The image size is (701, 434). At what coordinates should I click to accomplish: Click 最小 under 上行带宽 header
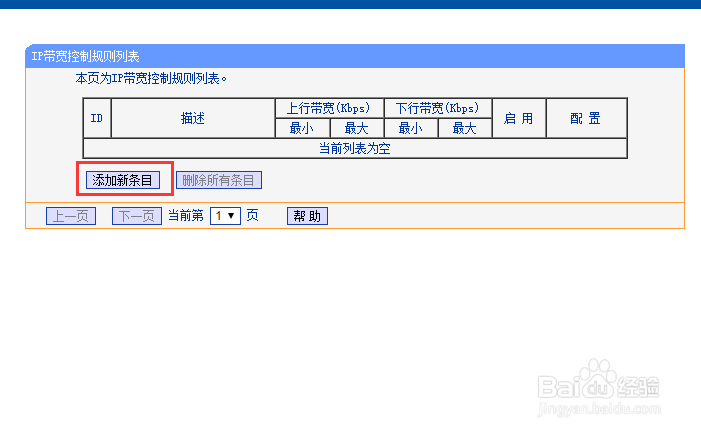click(302, 128)
